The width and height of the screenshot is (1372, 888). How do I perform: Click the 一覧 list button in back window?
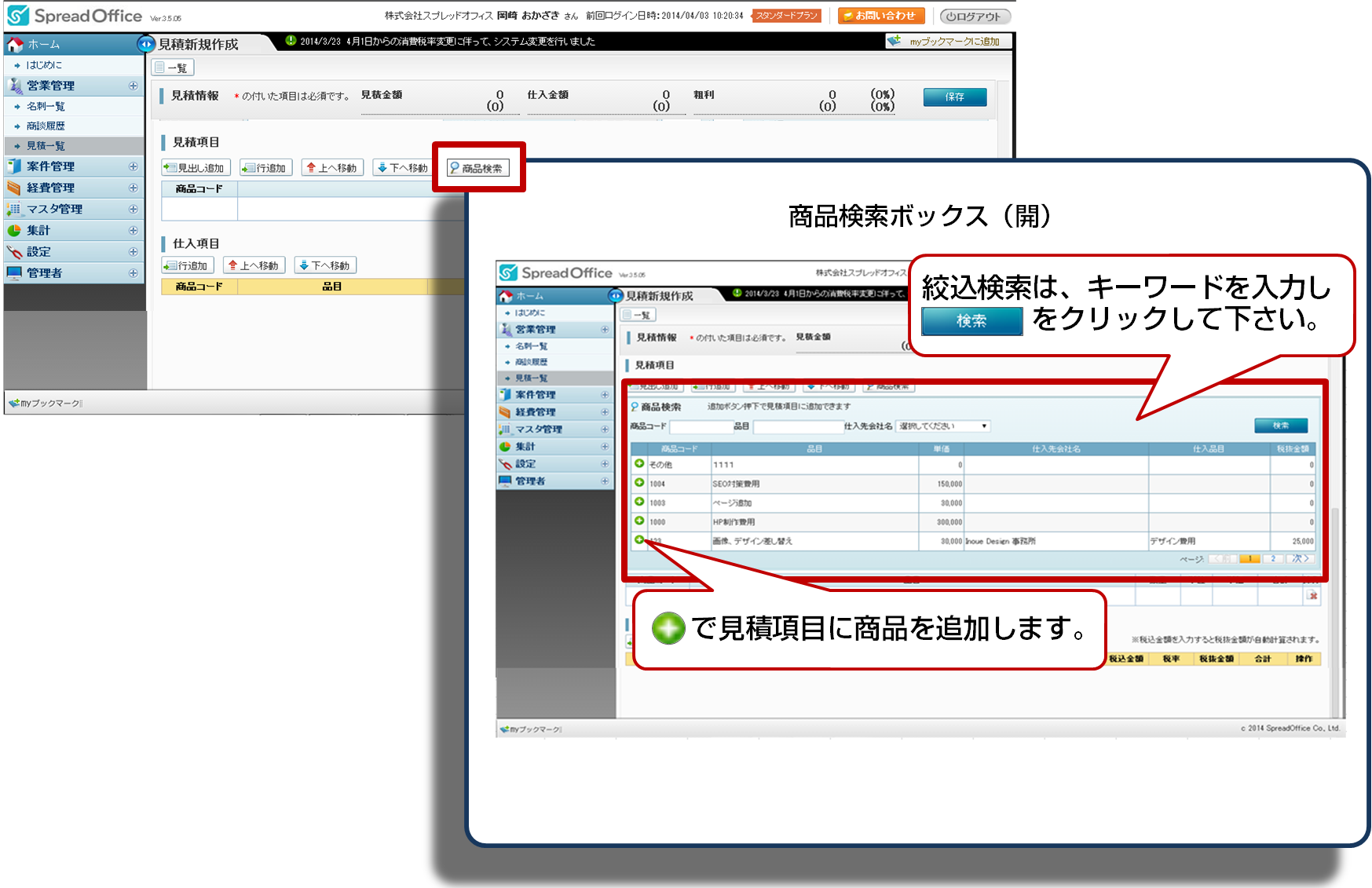pos(173,68)
